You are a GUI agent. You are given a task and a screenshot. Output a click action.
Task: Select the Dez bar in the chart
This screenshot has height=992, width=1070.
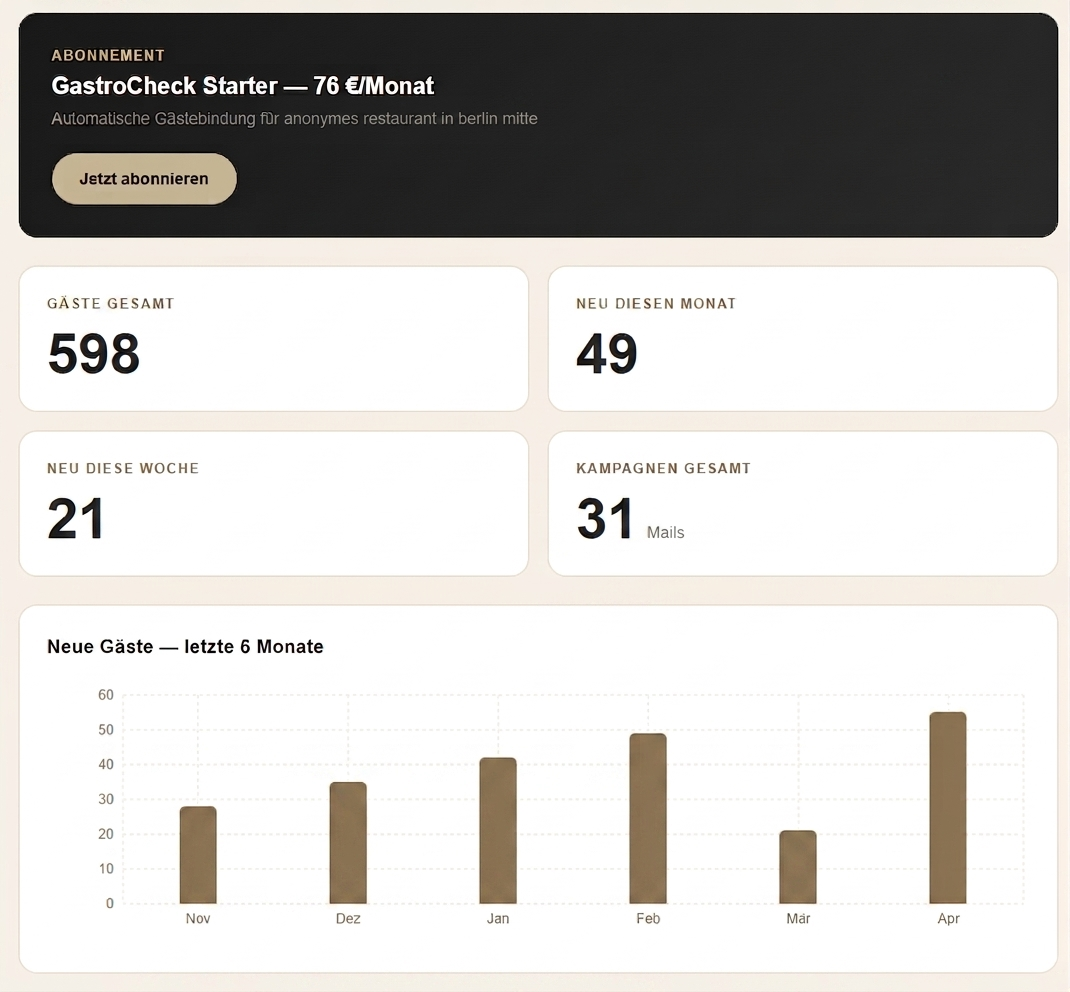(x=348, y=843)
